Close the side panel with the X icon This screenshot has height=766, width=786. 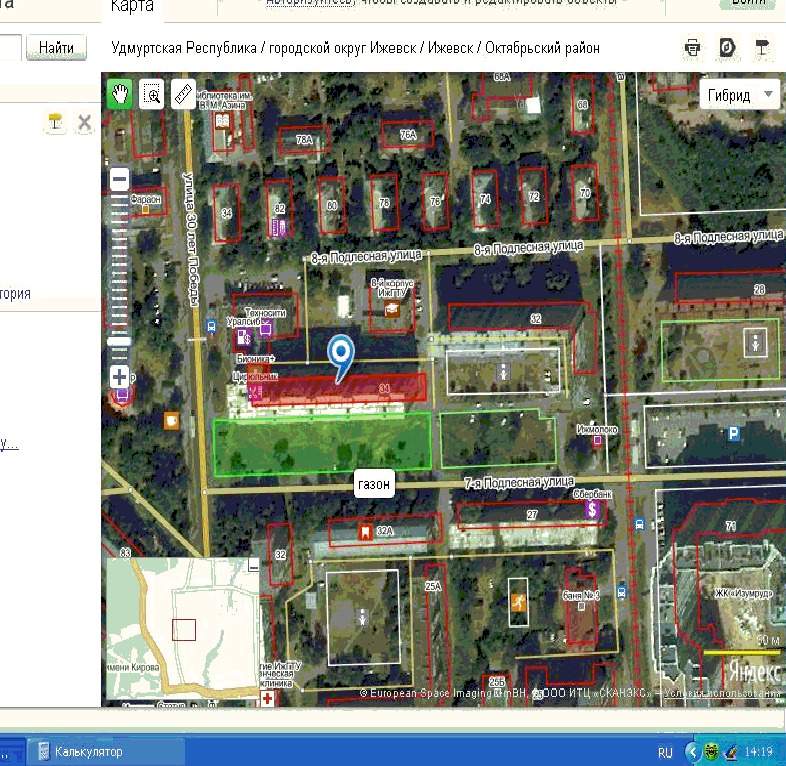85,122
